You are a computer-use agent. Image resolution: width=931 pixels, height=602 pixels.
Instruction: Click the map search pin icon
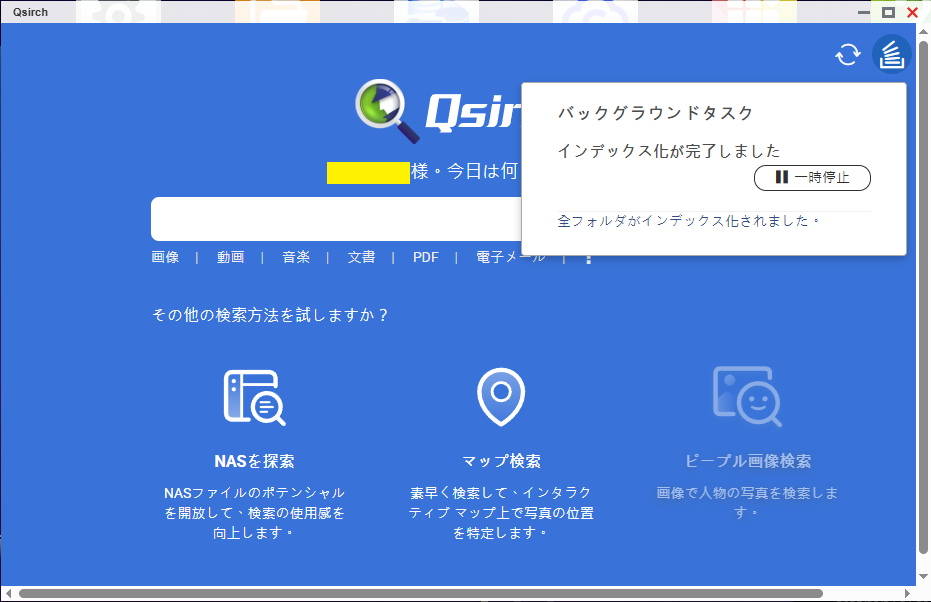pyautogui.click(x=501, y=397)
